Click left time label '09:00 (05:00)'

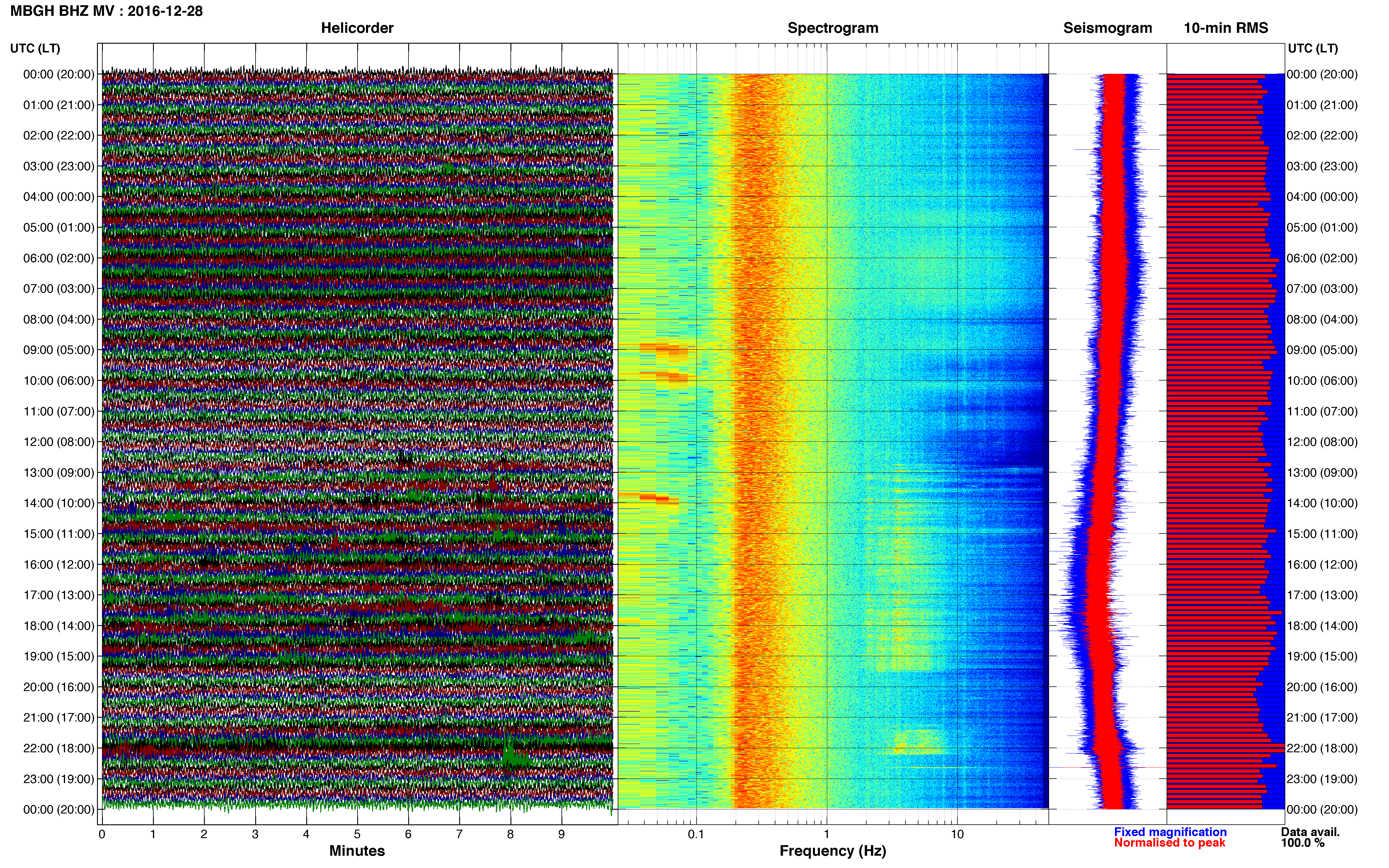[59, 350]
